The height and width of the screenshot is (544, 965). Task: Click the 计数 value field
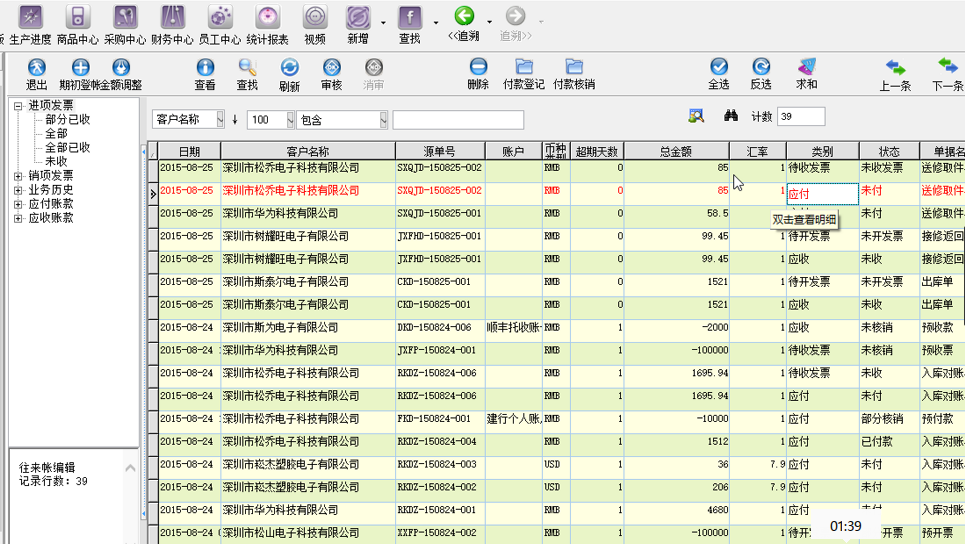point(801,116)
